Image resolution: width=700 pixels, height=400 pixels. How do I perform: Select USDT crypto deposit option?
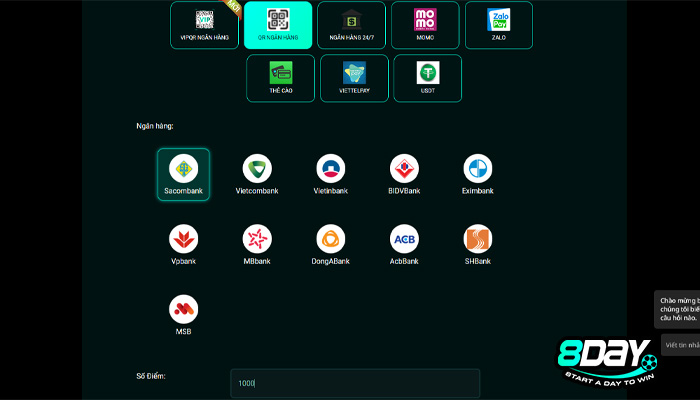(x=428, y=78)
